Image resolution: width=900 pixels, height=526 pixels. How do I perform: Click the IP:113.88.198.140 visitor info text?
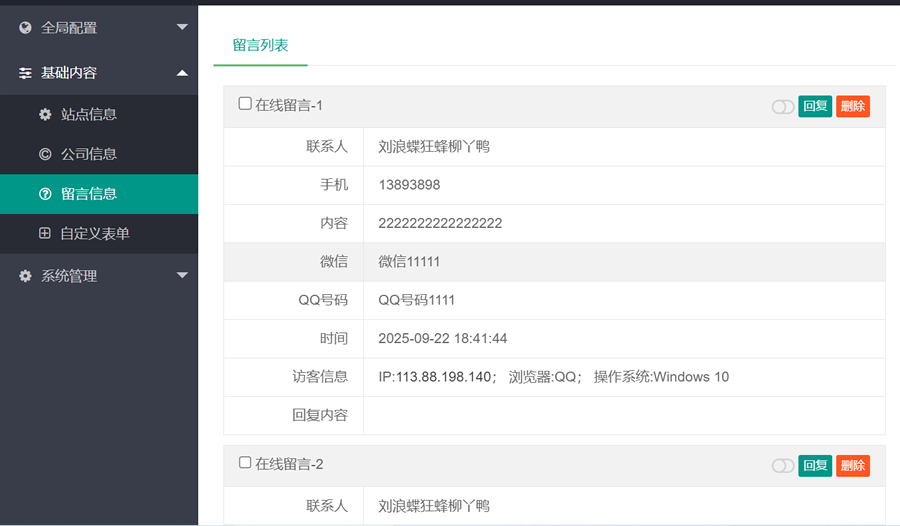[x=437, y=377]
